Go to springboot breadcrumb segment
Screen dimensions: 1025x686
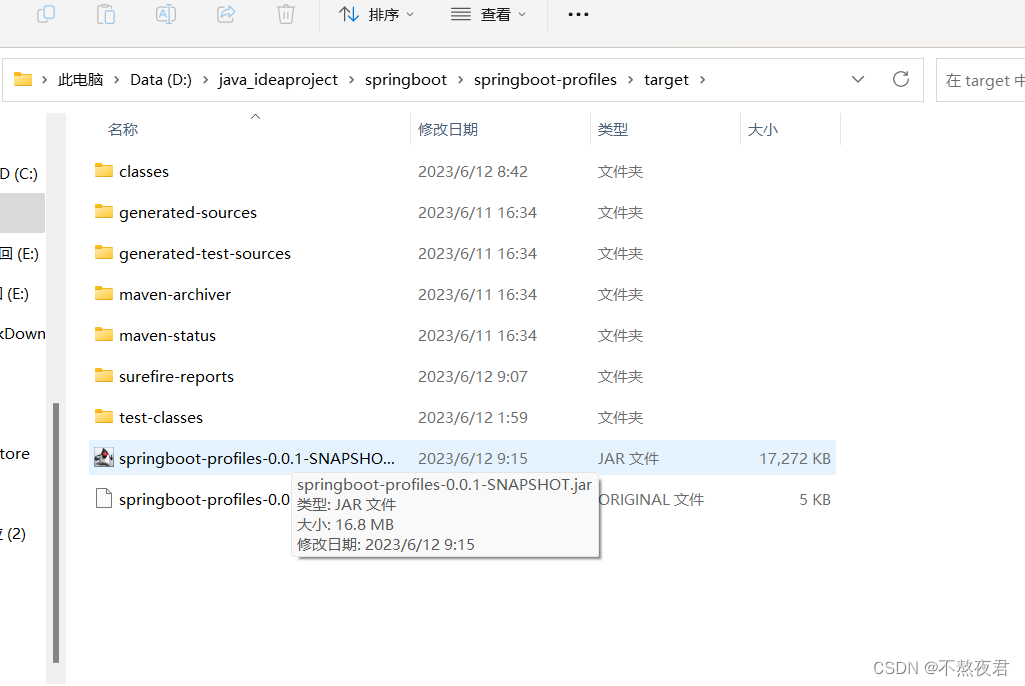[x=406, y=80]
